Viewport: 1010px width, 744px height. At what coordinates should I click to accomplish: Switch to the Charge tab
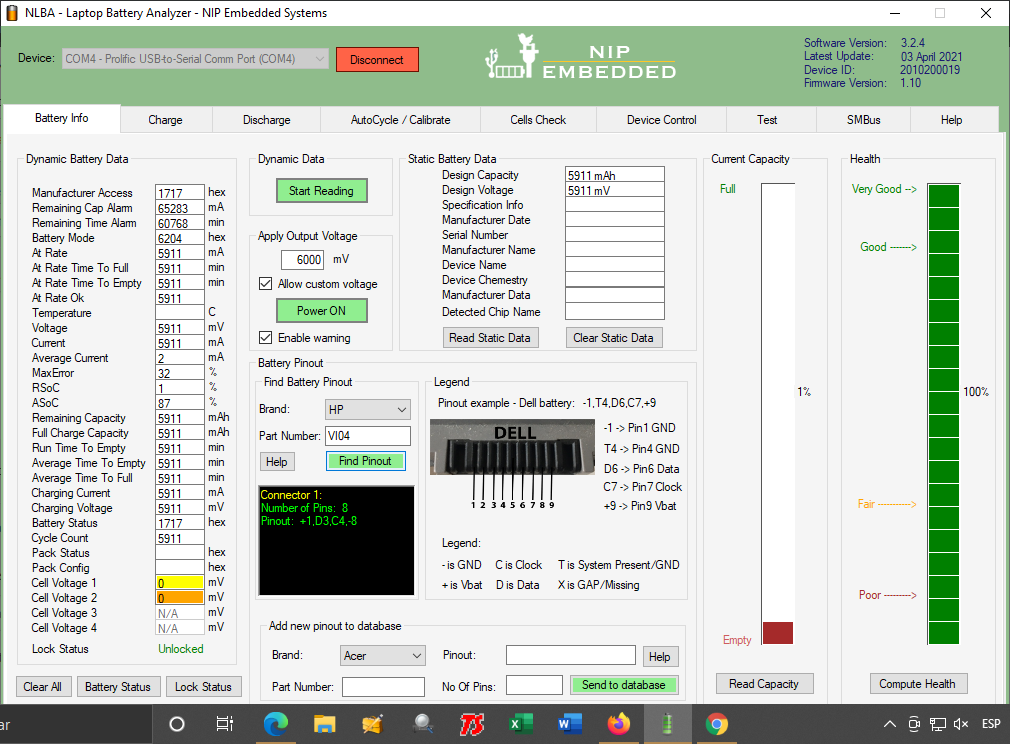(x=166, y=120)
